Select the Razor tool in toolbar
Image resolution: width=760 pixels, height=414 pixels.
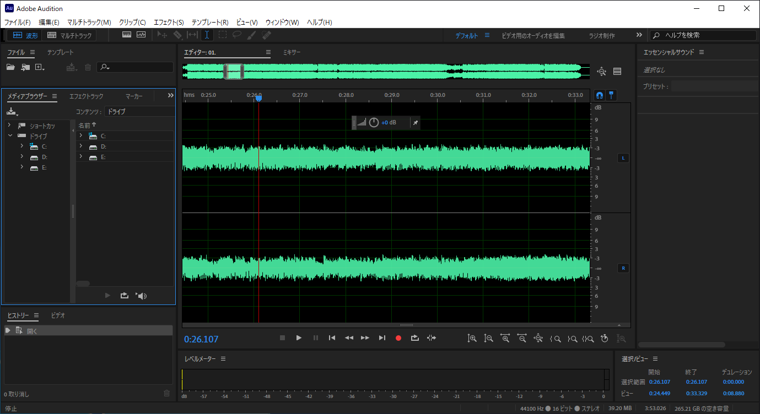point(177,35)
